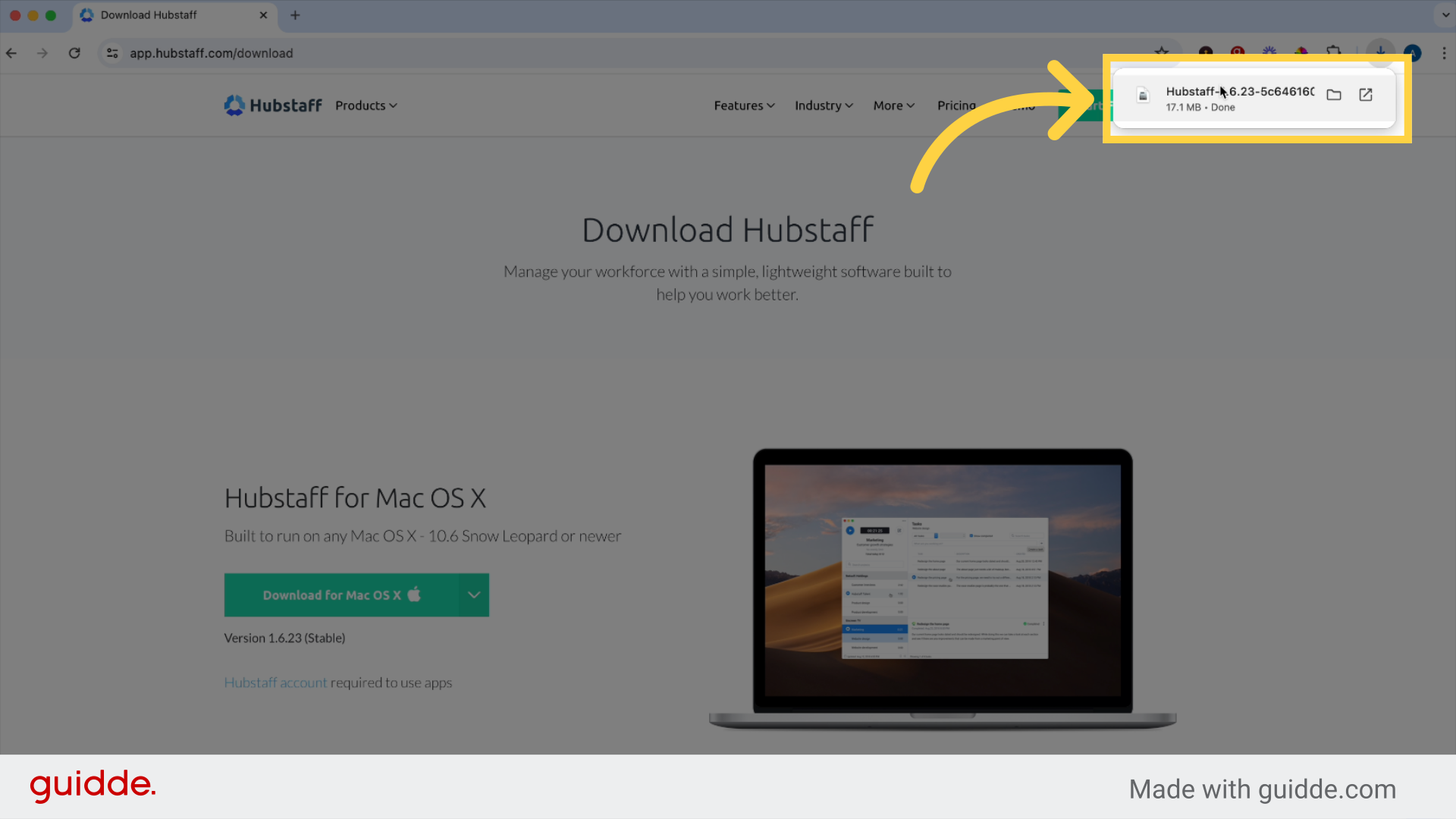Click the Hubstaff installer download progress entry

pos(1228,99)
